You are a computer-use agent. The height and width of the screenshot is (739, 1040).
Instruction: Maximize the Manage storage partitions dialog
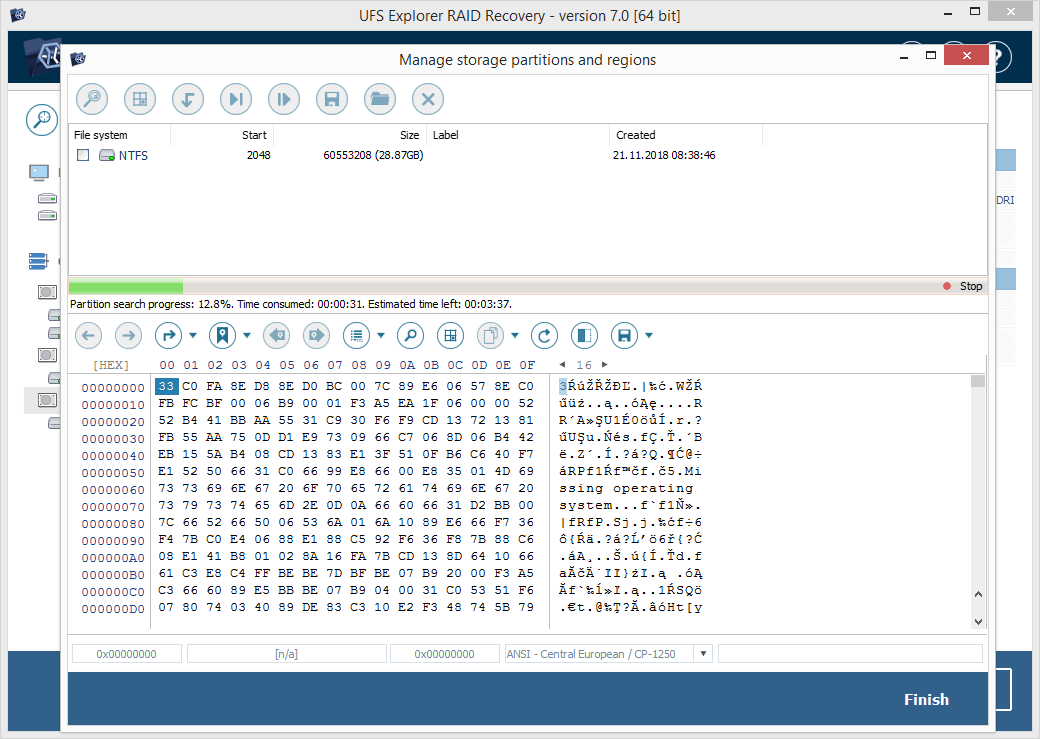tap(931, 56)
